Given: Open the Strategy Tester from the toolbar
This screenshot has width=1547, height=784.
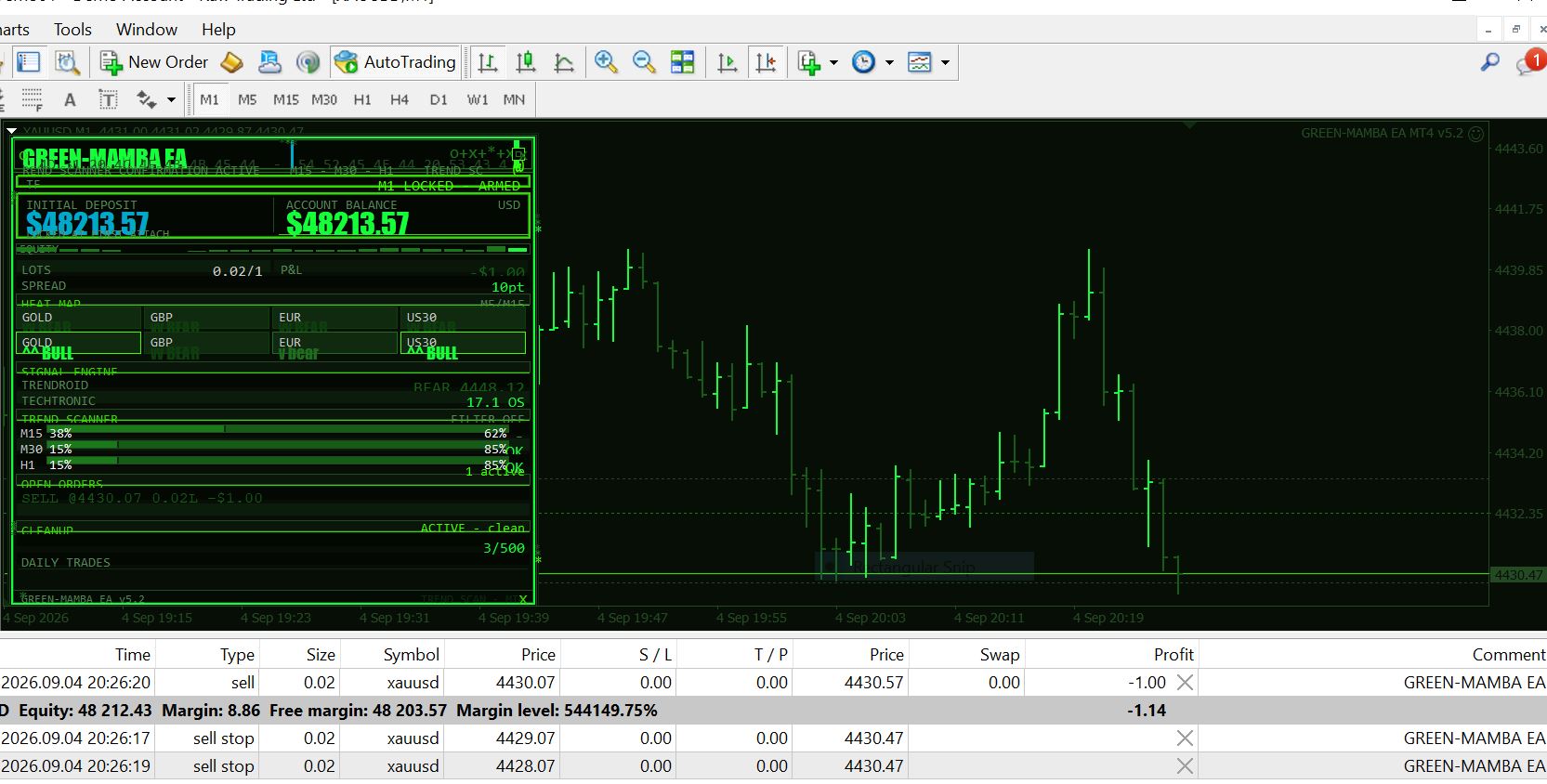Looking at the screenshot, I should coord(67,62).
